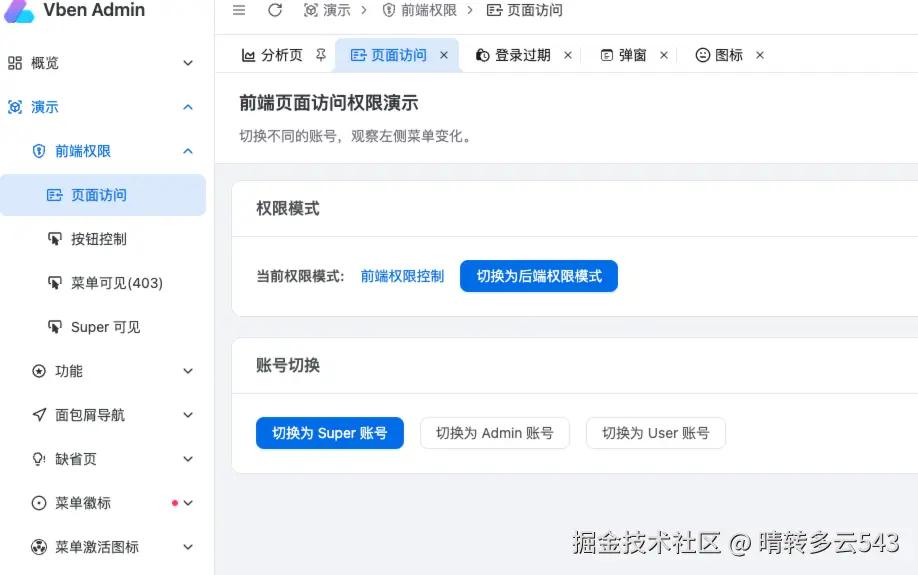Viewport: 918px width, 575px height.
Task: Select the 页面访问 tab
Action: (399, 55)
